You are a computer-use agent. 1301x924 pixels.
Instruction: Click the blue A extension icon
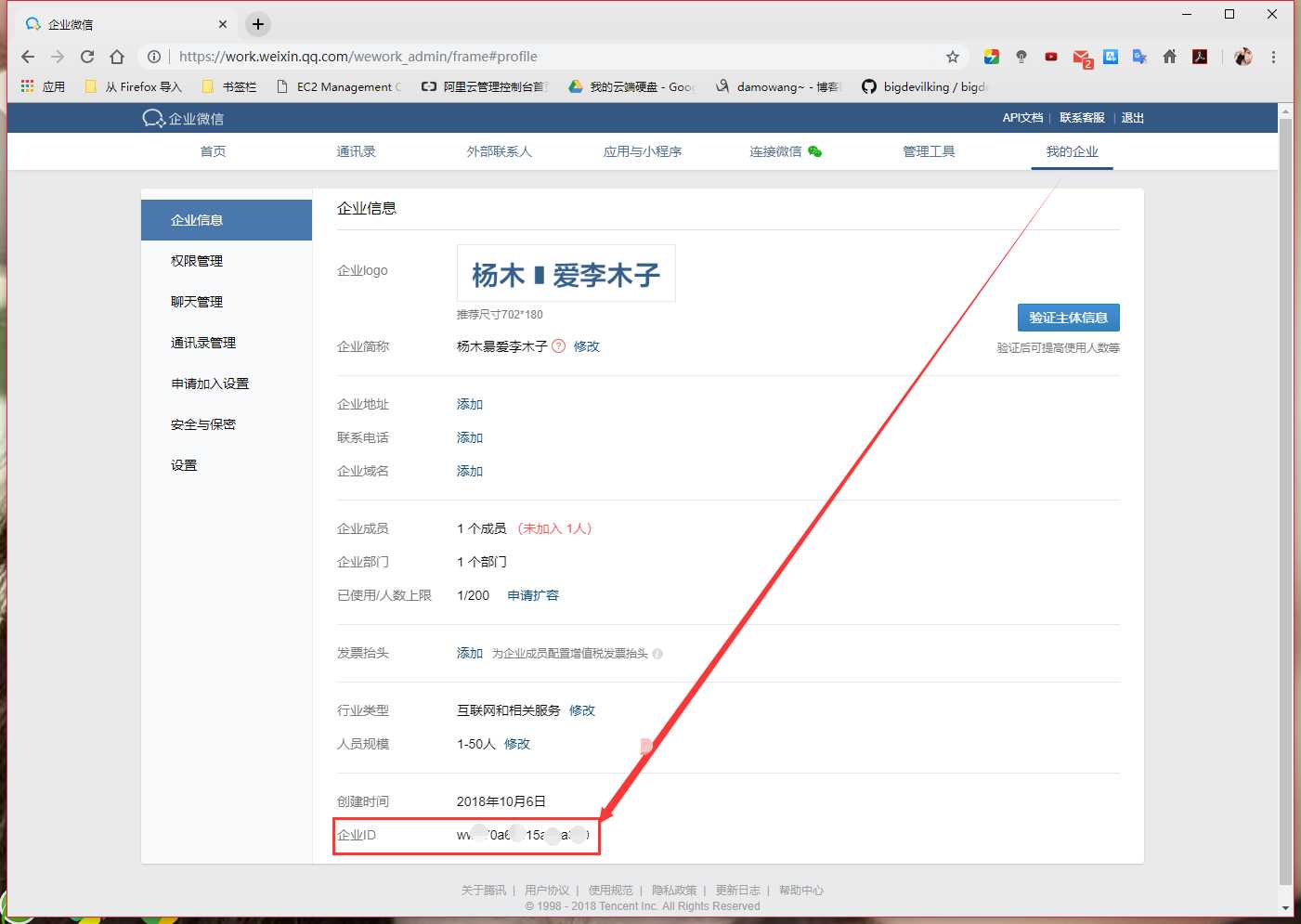[x=1111, y=57]
